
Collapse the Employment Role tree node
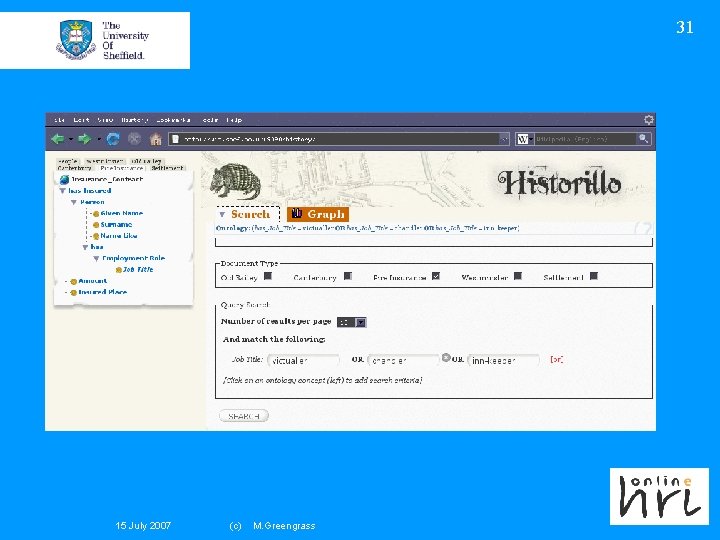click(96, 259)
